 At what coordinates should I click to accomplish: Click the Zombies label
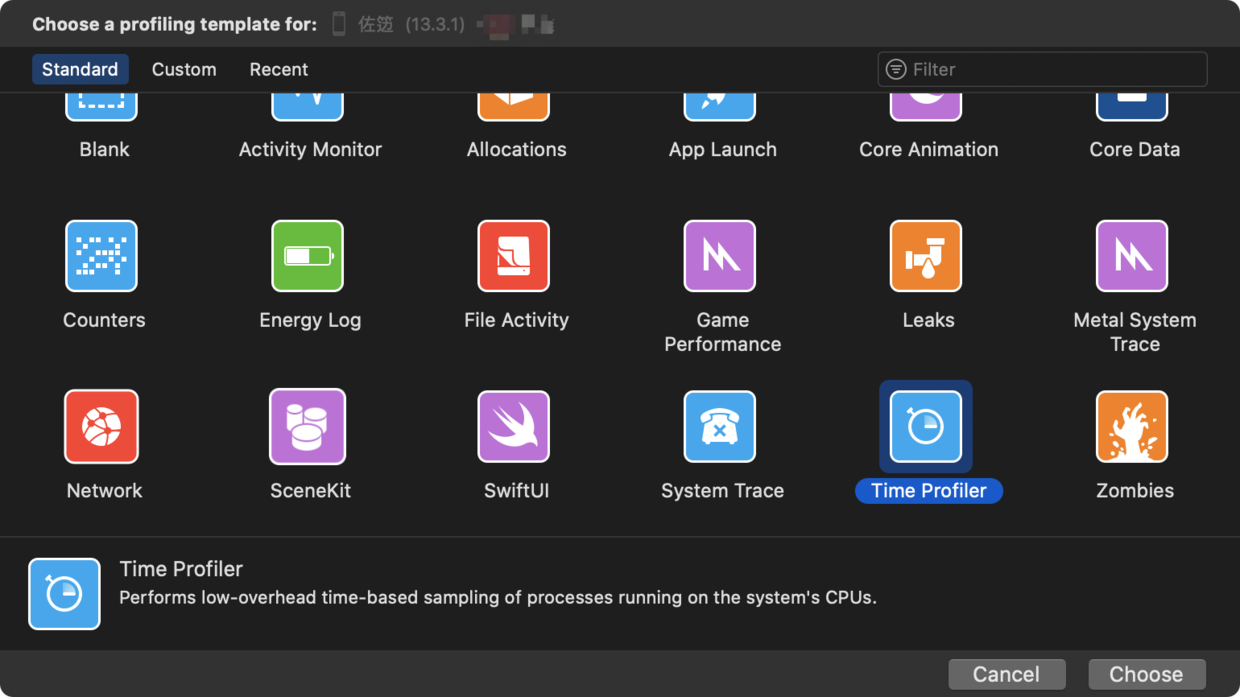[x=1135, y=491]
